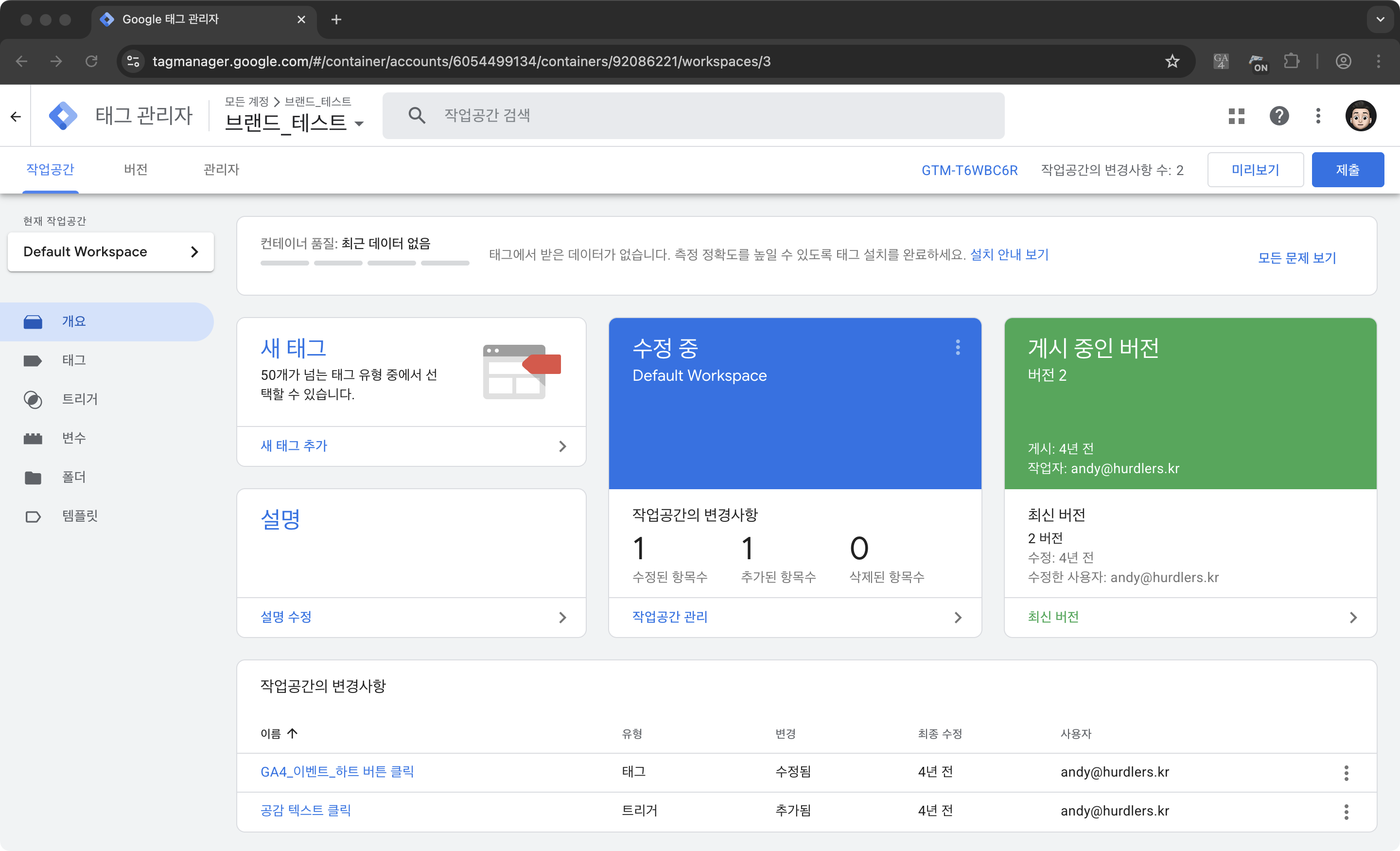Screen dimensions: 1400x851
Task: Click the 폴더 folder icon in the sidebar
Action: pyautogui.click(x=33, y=478)
